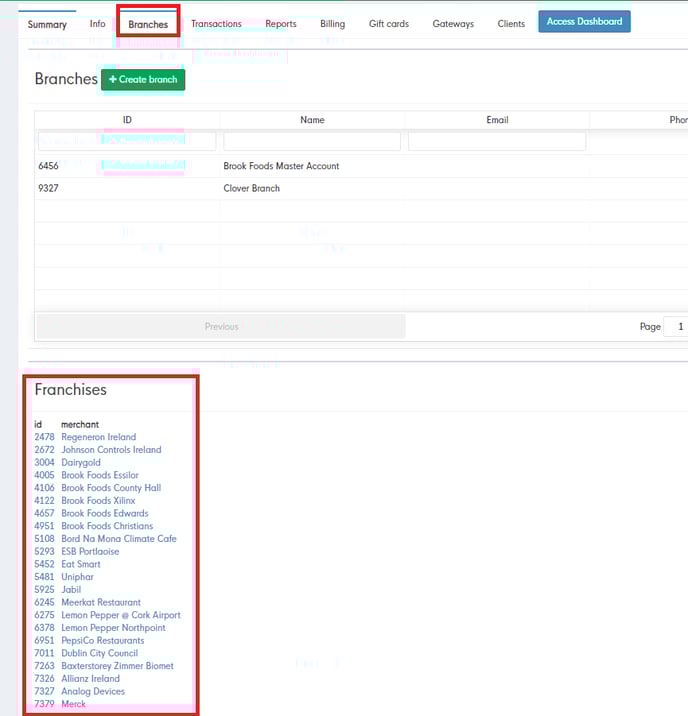
Task: Click the Access Dashboard button
Action: point(584,22)
